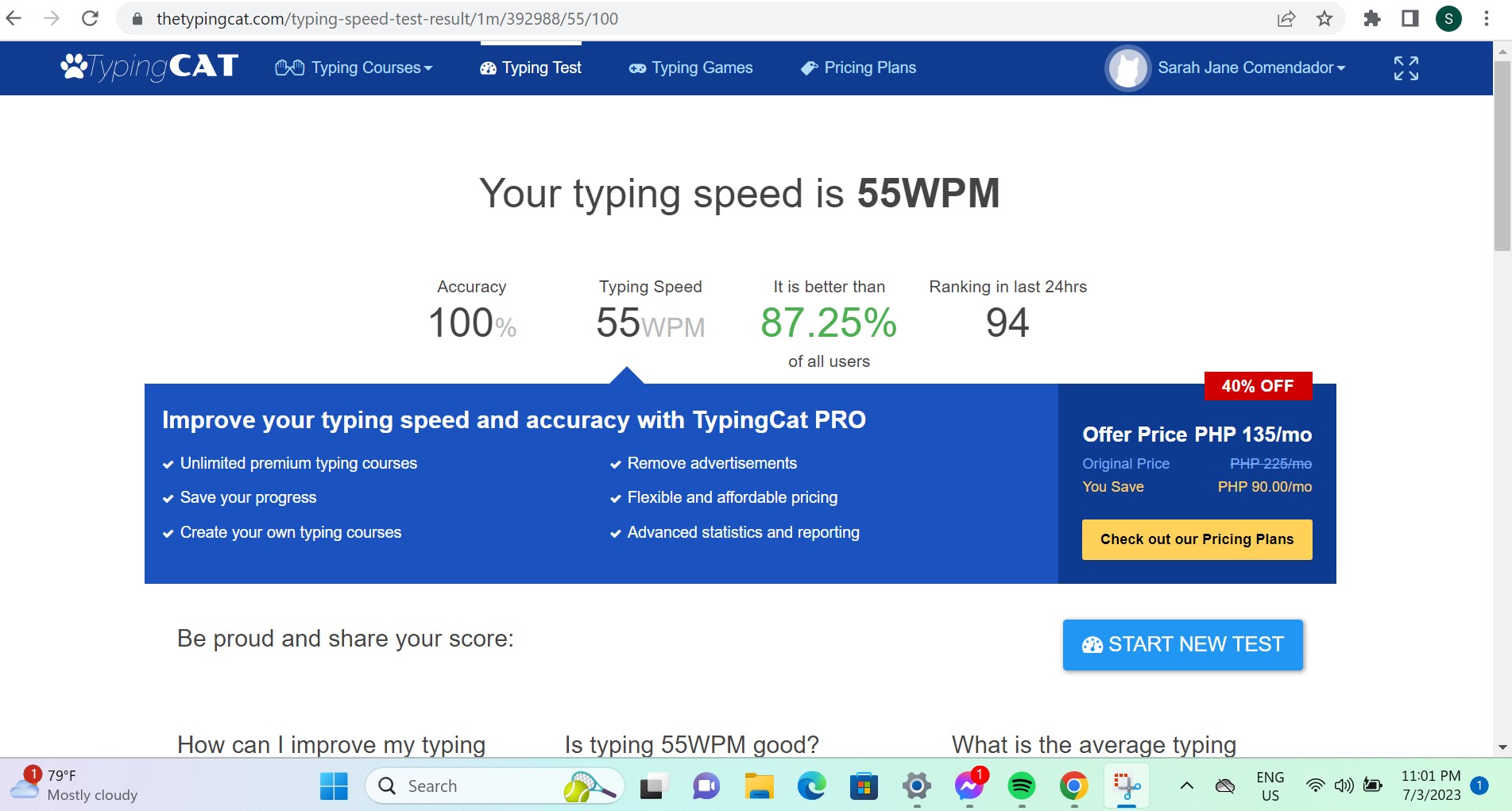
Task: Open Chrome's three-dot menu
Action: point(1487,18)
